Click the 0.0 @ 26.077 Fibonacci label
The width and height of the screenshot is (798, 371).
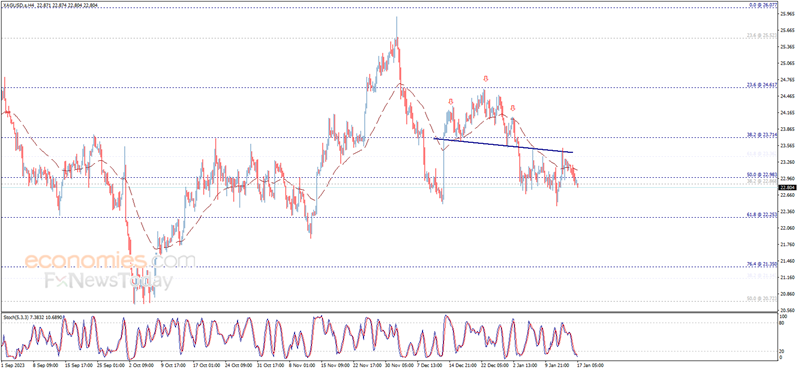763,5
